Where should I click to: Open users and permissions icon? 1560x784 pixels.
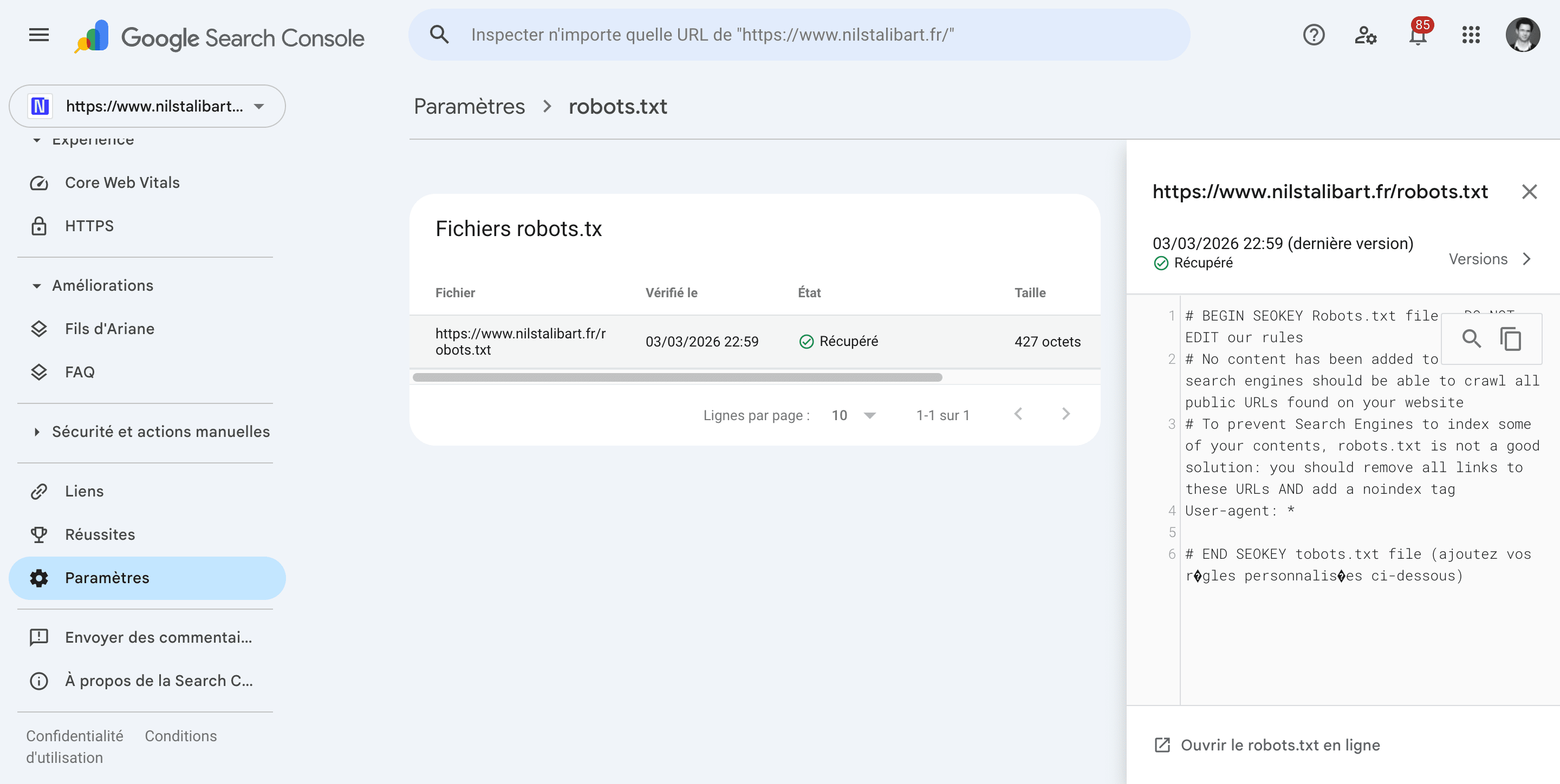click(1366, 35)
